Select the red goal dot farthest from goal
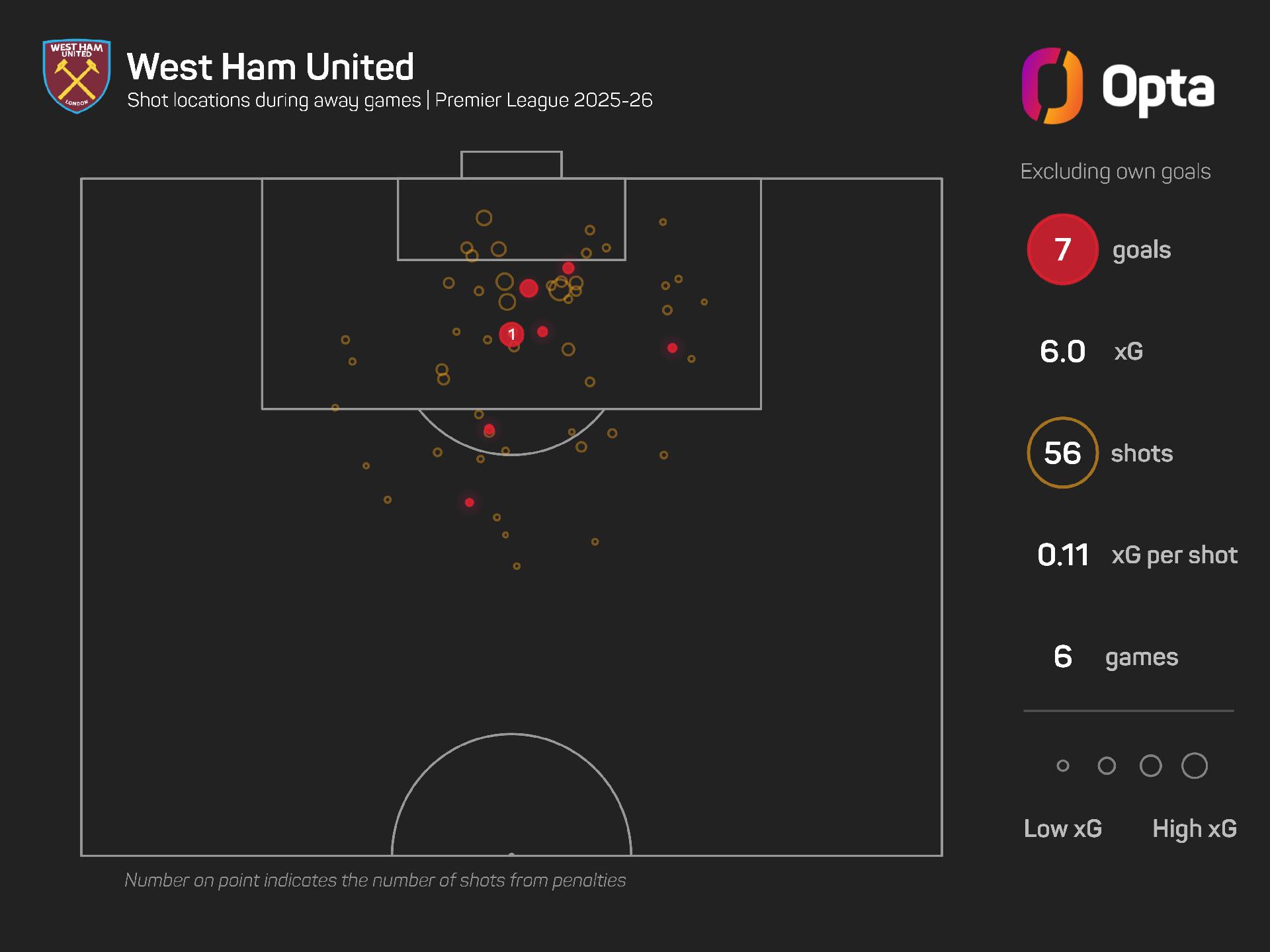 [470, 502]
